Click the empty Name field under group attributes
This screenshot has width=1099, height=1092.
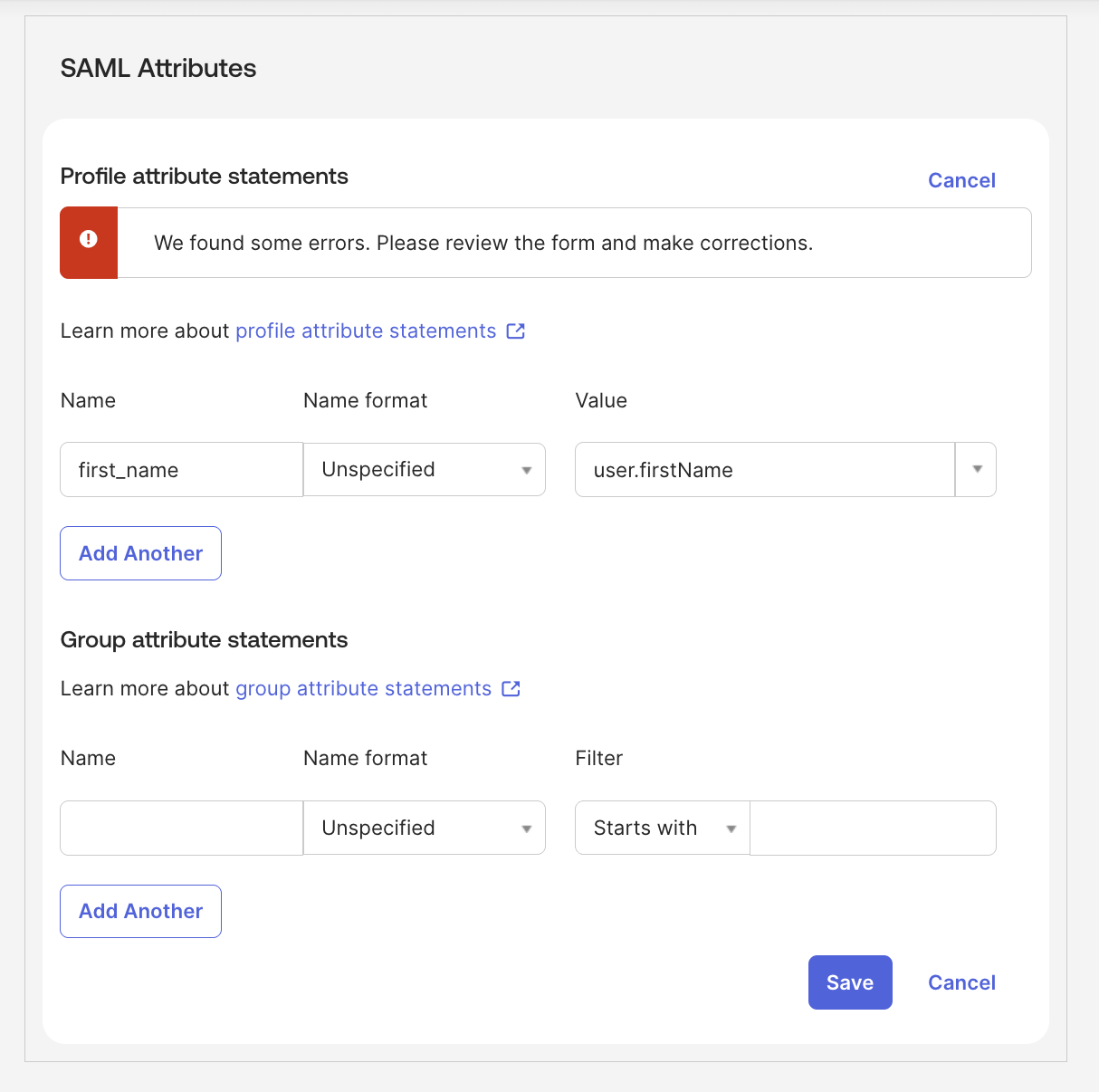180,828
